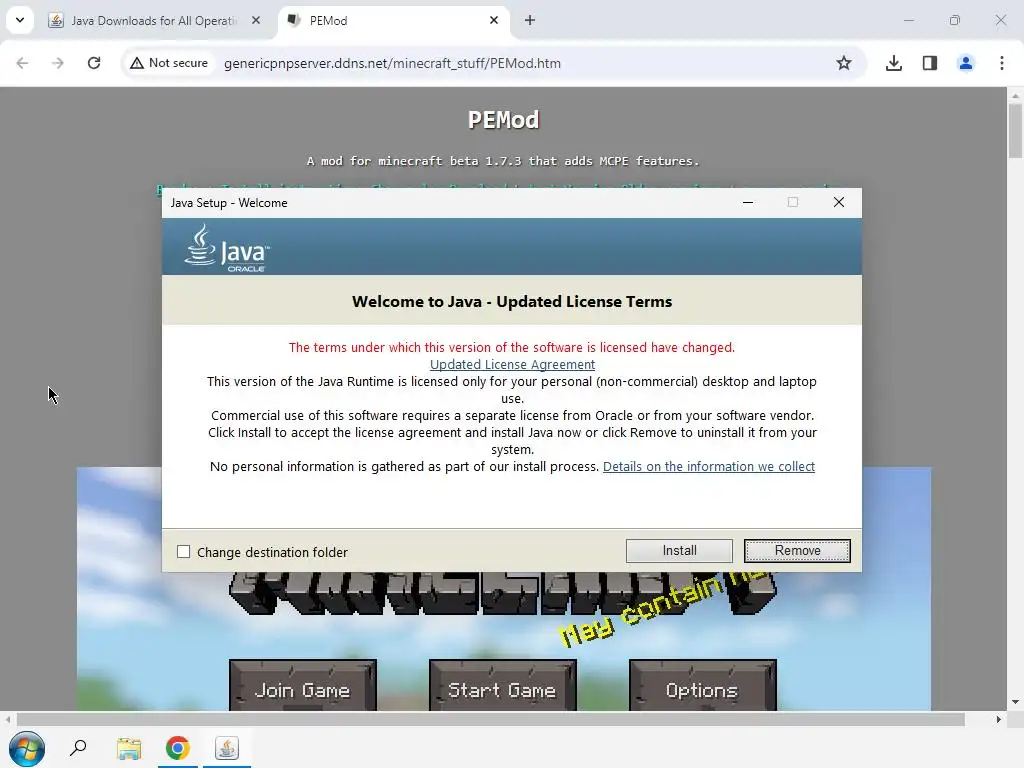
Task: Close the Java Setup dialog
Action: tap(839, 202)
